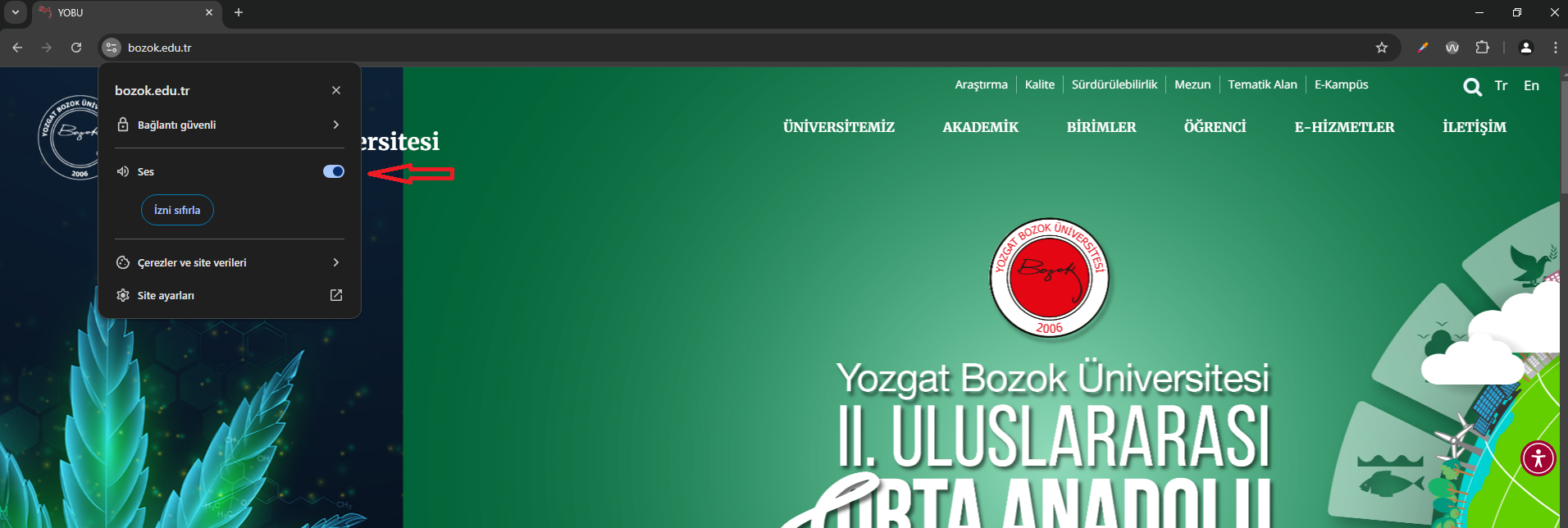
Task: Open the accessibility widget icon
Action: (1538, 458)
